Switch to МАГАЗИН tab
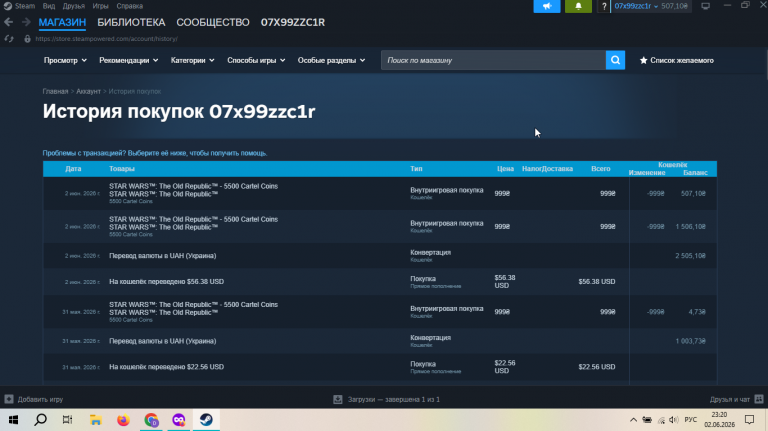This screenshot has width=768, height=431. (62, 23)
